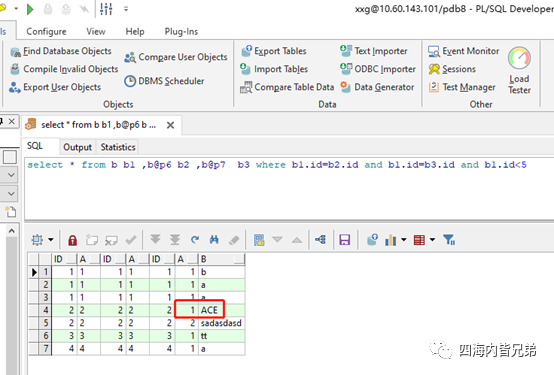Run the query with the green Execute arrow
Image resolution: width=554 pixels, height=375 pixels.
(30, 9)
